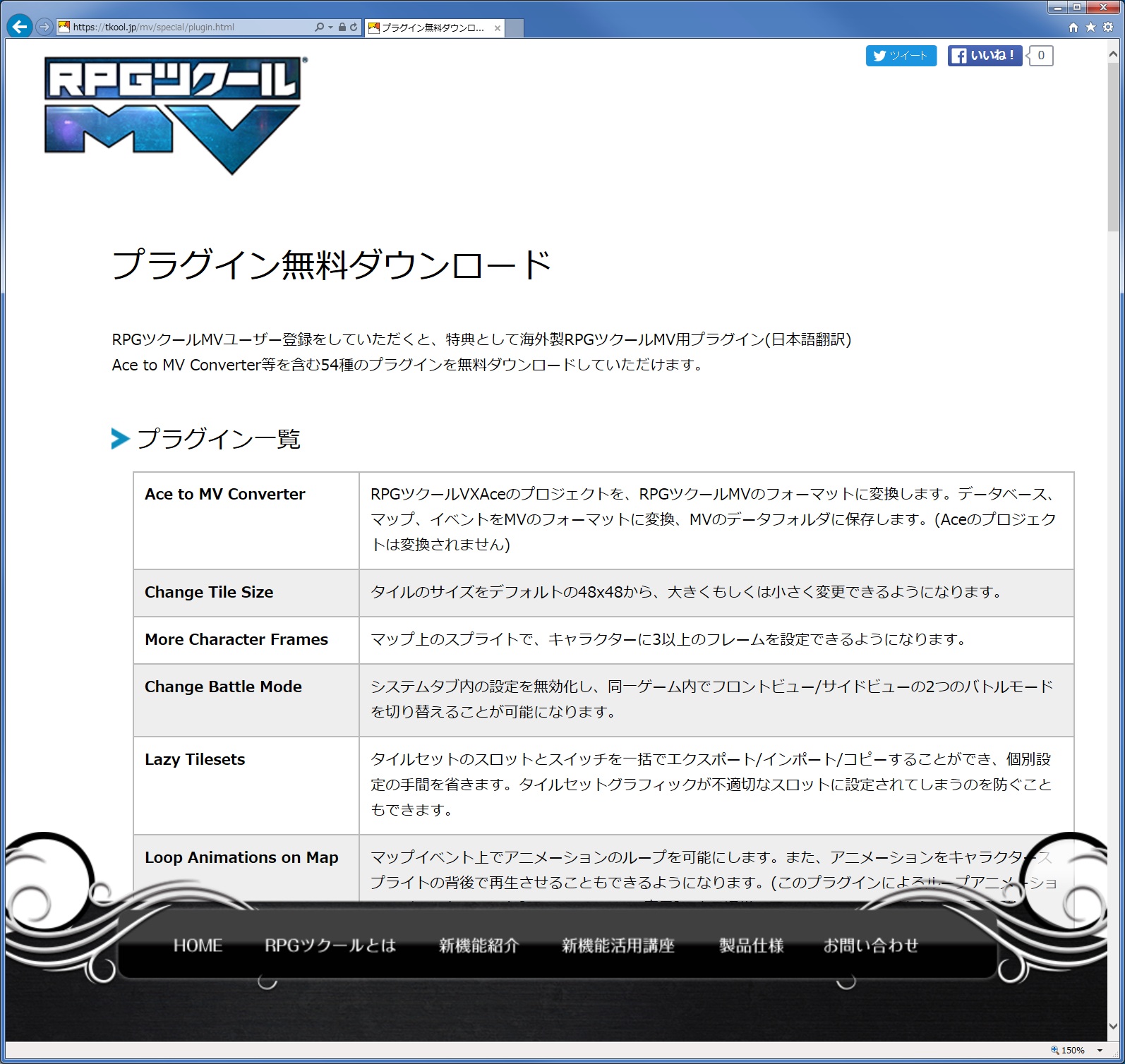The image size is (1125, 1064).
Task: Open the browser Home icon
Action: click(1073, 27)
